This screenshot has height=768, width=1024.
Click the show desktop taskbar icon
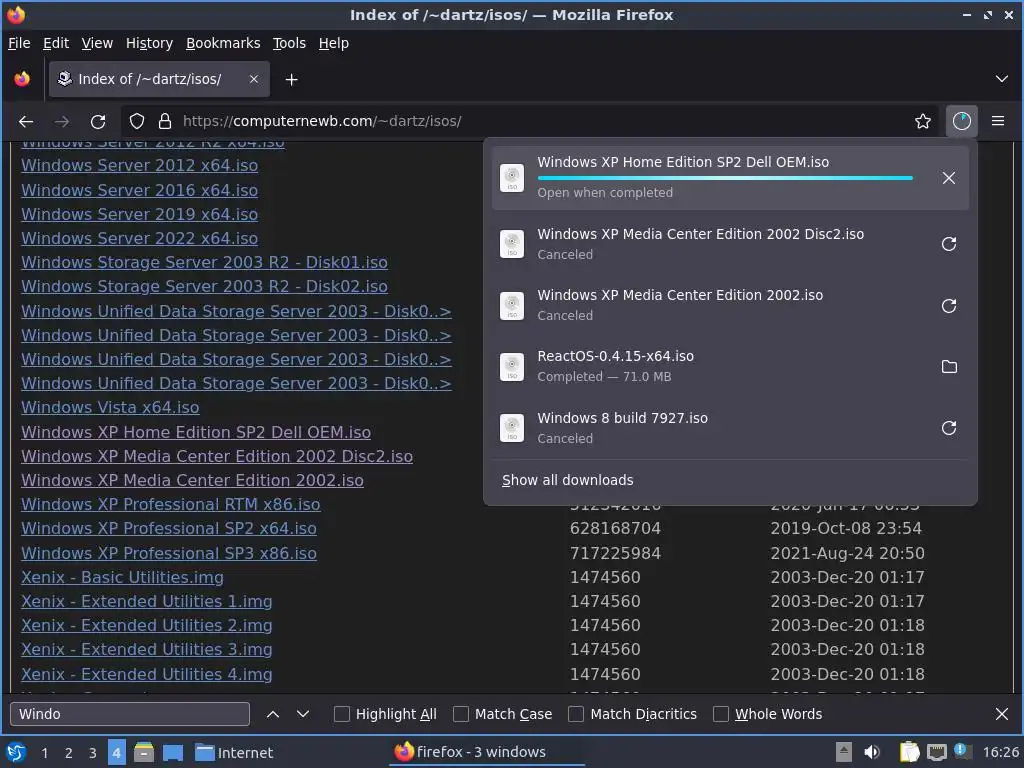173,752
